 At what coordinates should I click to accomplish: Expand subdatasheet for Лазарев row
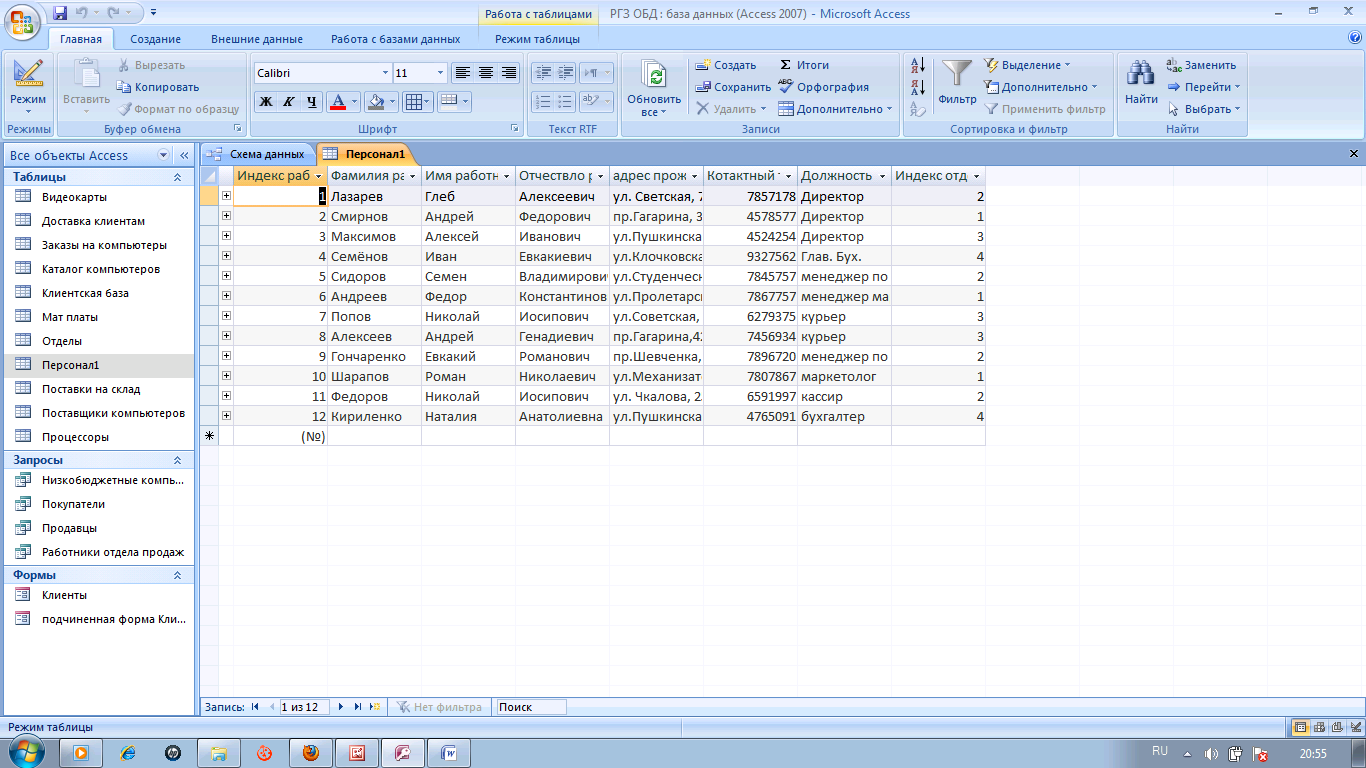226,196
